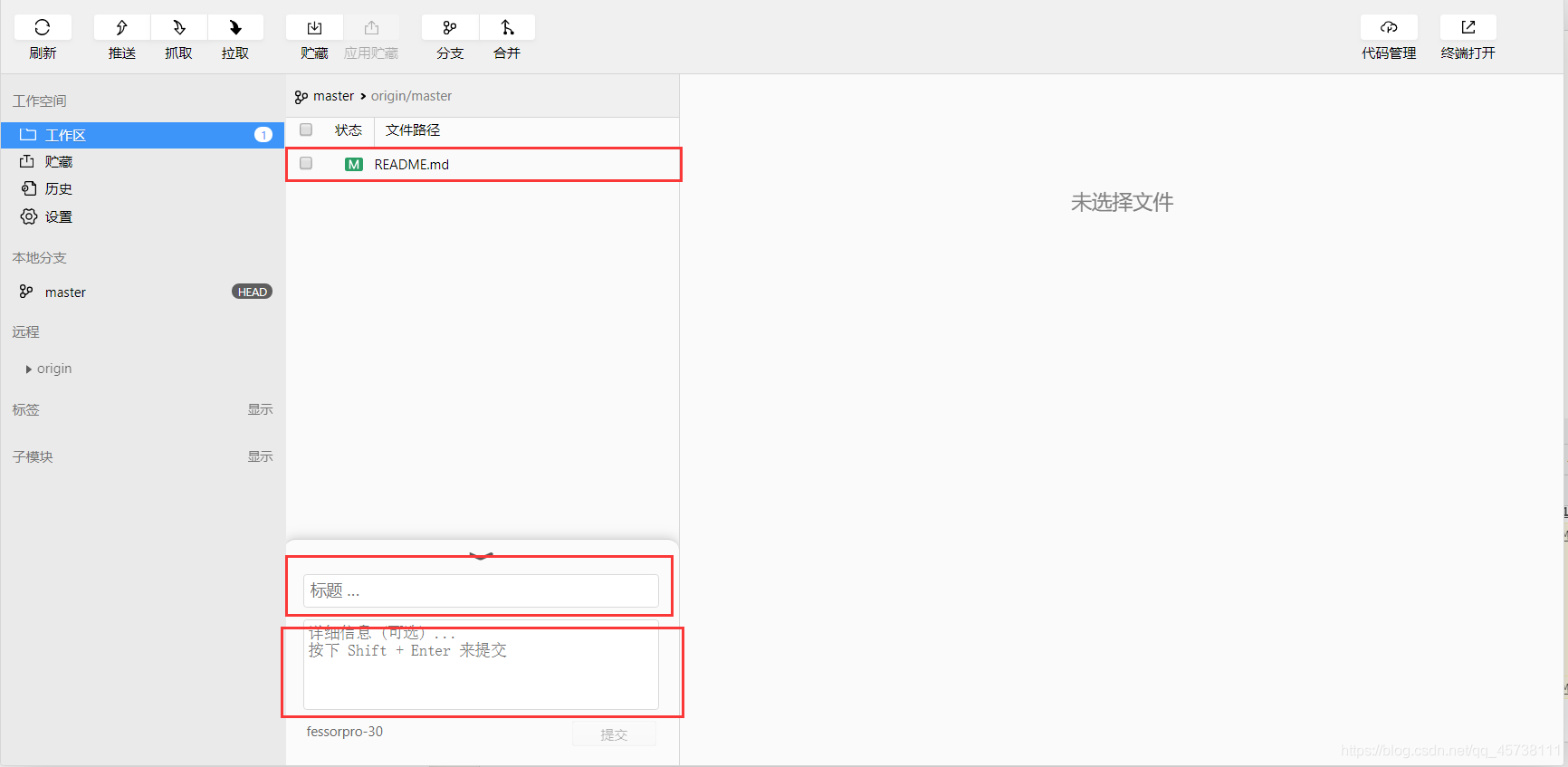Check the README.md file checkbox

[x=306, y=163]
